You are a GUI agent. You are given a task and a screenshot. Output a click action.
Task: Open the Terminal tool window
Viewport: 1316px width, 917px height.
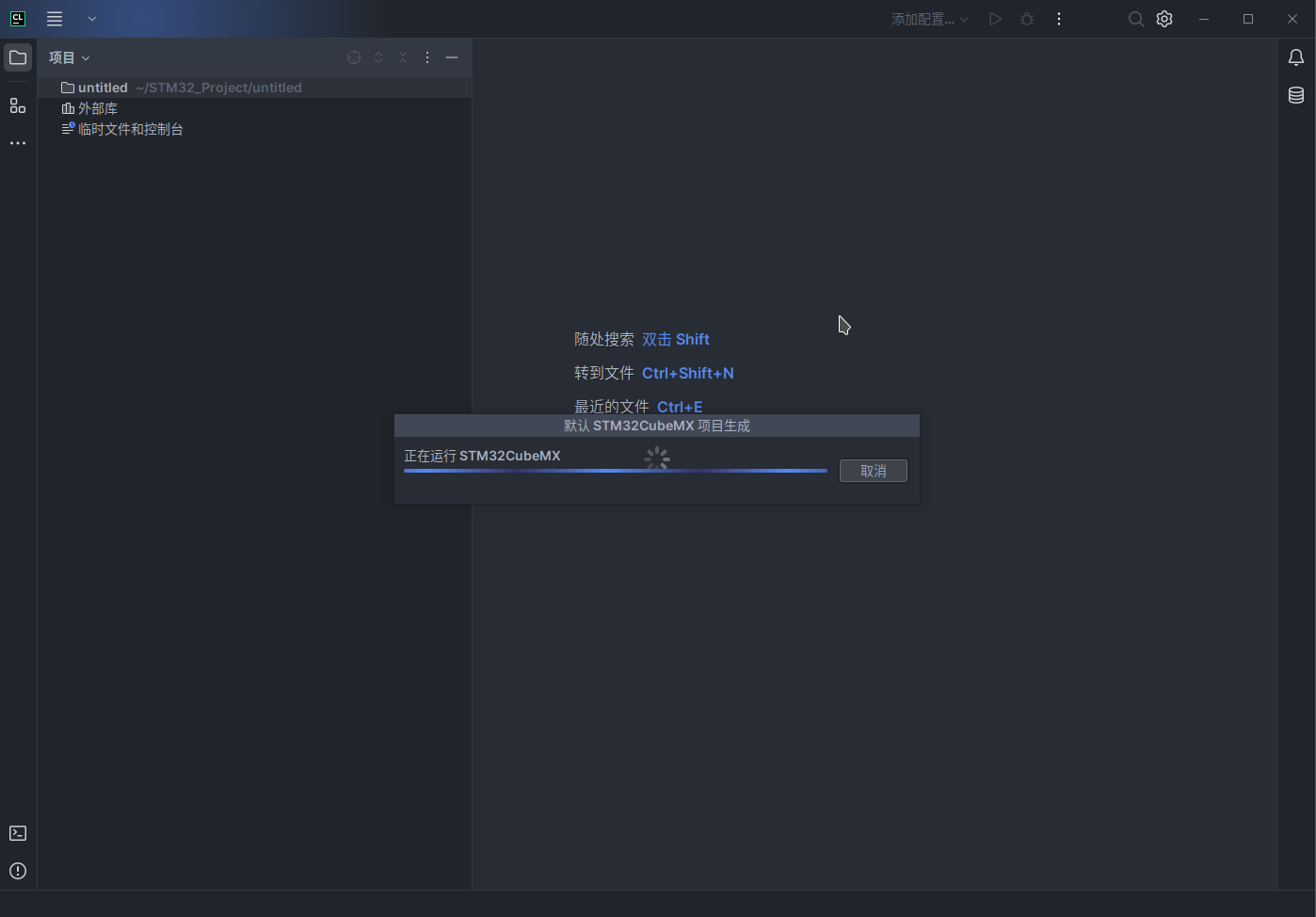pos(18,833)
